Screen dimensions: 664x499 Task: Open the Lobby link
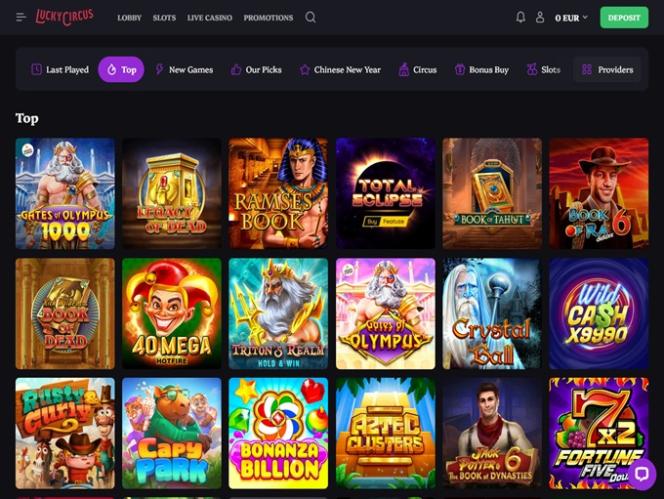[x=129, y=18]
